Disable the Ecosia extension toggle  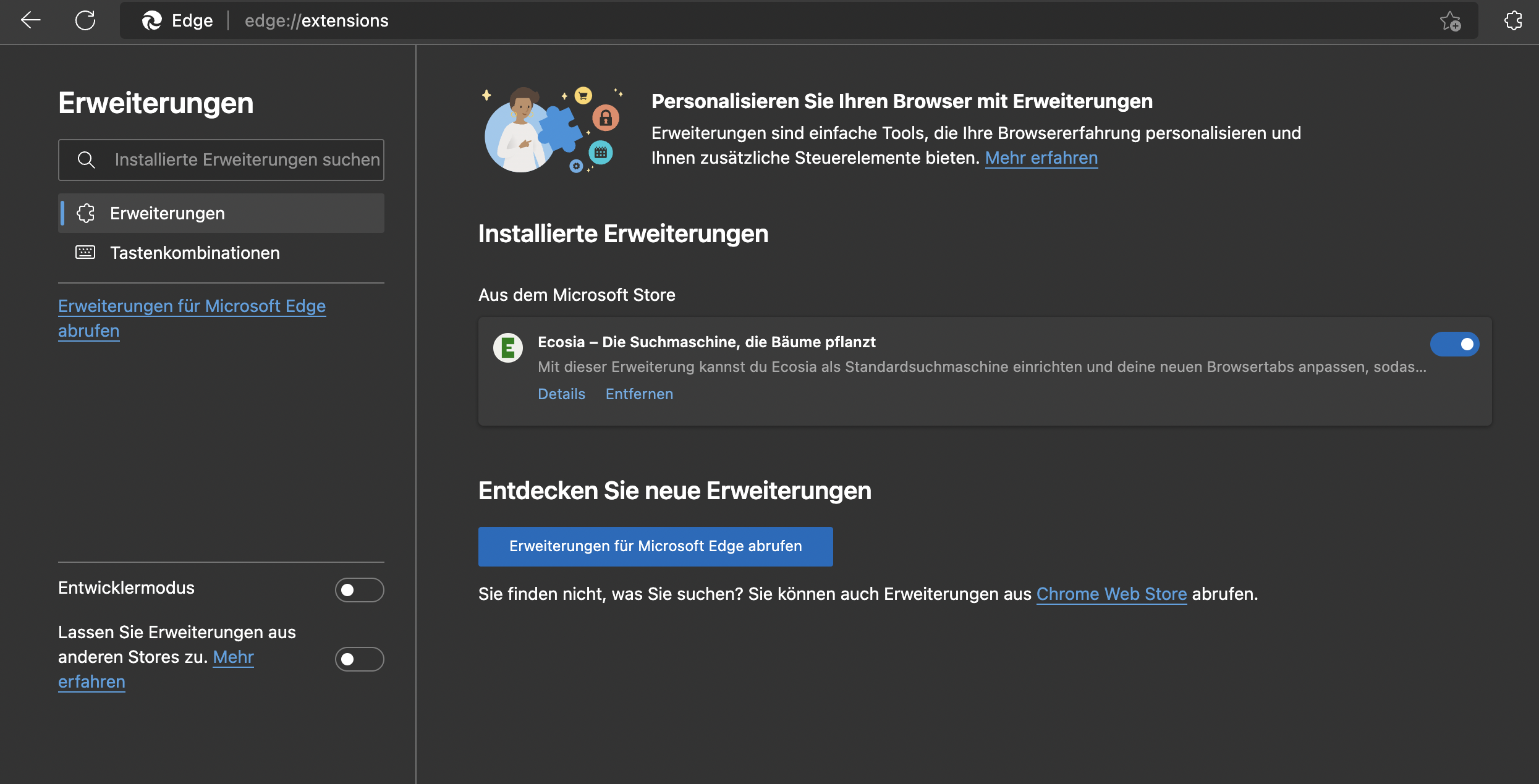point(1454,344)
